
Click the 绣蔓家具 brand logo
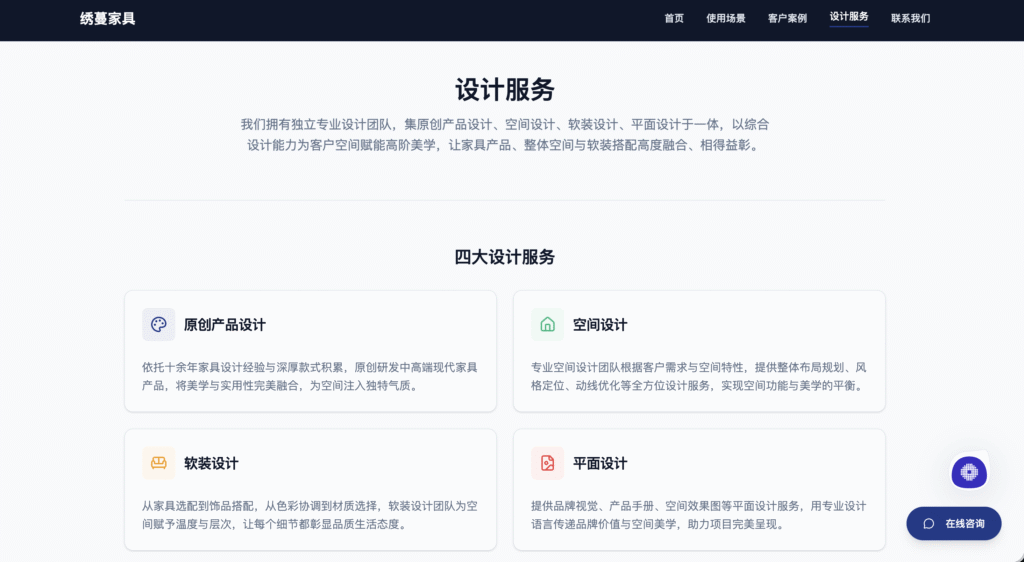[108, 18]
